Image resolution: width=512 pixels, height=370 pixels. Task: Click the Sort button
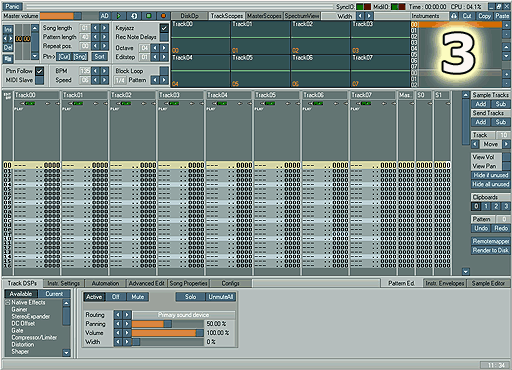pyautogui.click(x=100, y=57)
